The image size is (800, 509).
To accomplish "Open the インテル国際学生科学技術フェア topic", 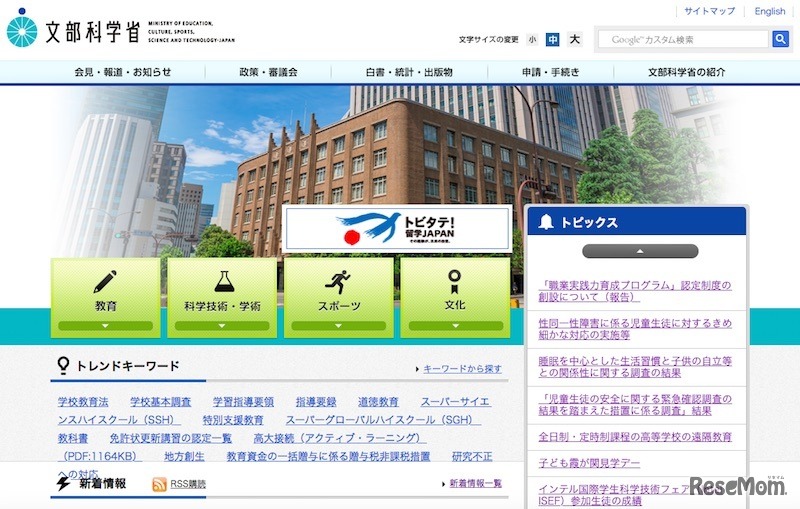I will 628,495.
